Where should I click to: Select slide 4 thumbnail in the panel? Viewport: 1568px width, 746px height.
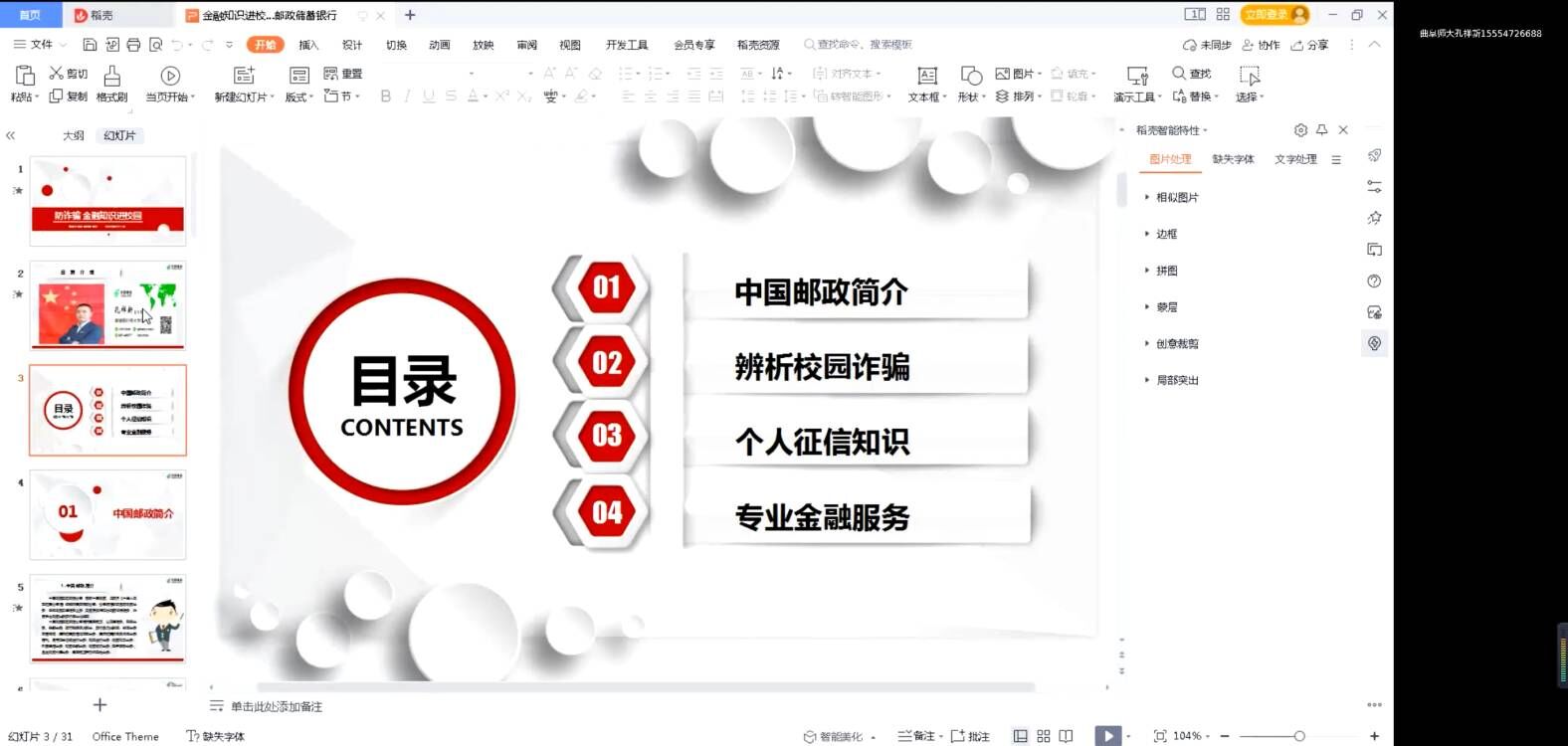pyautogui.click(x=107, y=514)
